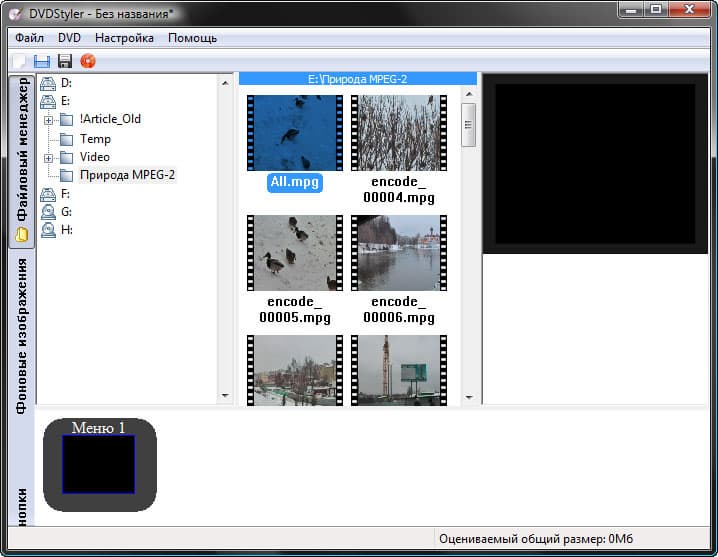Viewport: 718px width, 557px height.
Task: Click the Save project floppy disk icon
Action: 65,61
